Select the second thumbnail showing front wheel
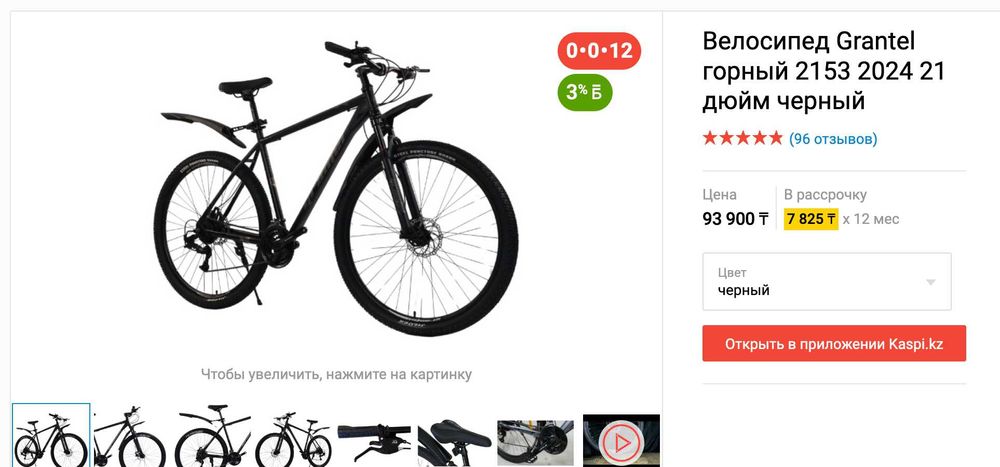Viewport: 1000px width, 467px height. tap(130, 437)
